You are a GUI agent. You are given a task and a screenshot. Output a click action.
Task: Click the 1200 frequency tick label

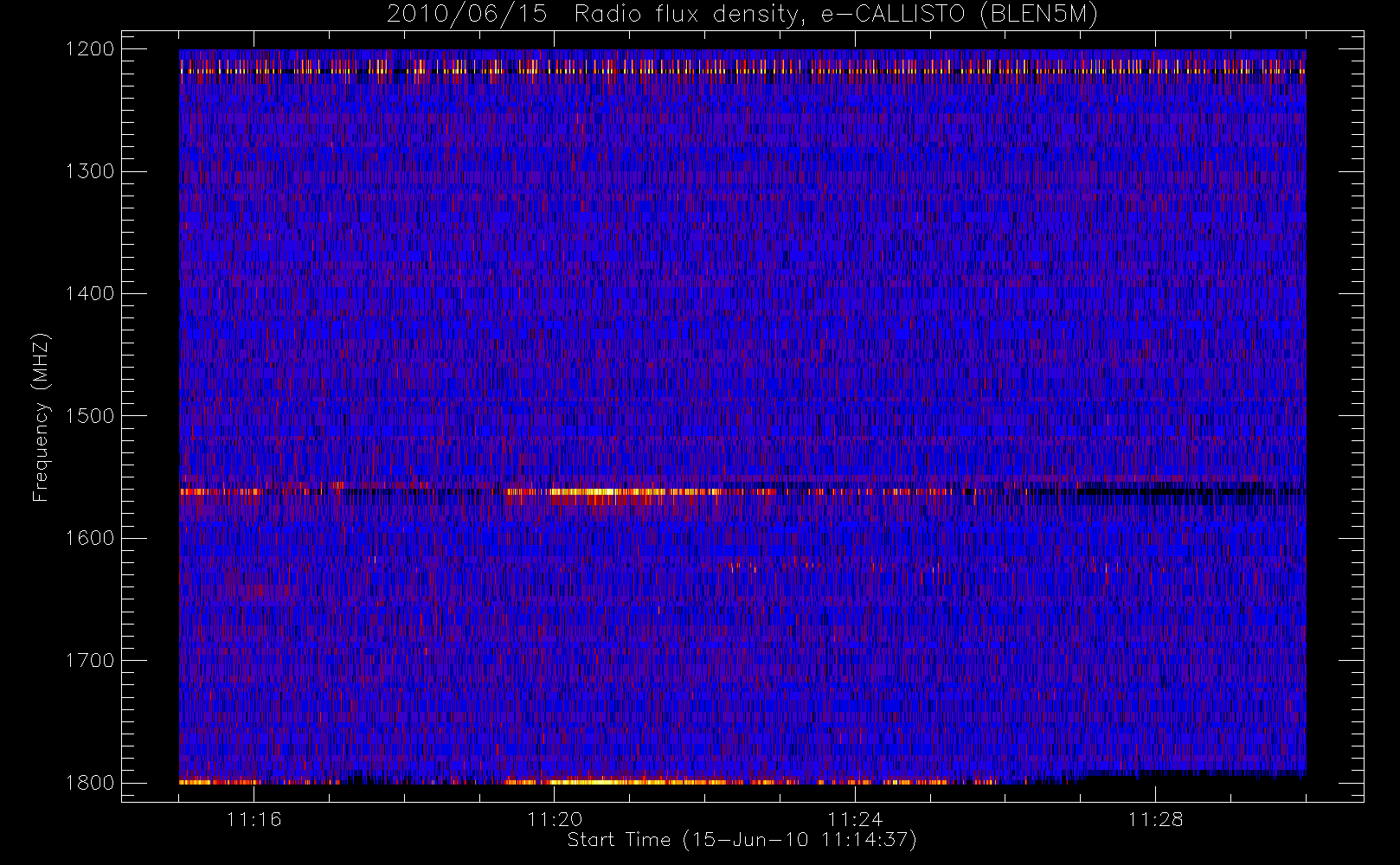click(x=90, y=49)
